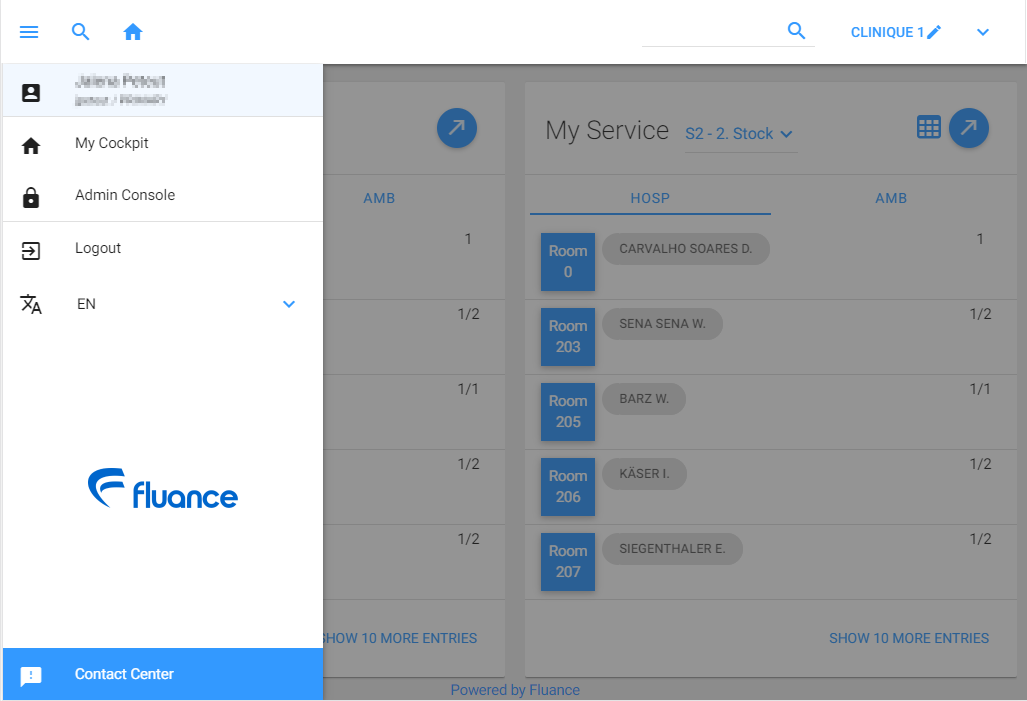Viewport: 1027px width, 701px height.
Task: Click the user profile entry in drawer
Action: [162, 91]
